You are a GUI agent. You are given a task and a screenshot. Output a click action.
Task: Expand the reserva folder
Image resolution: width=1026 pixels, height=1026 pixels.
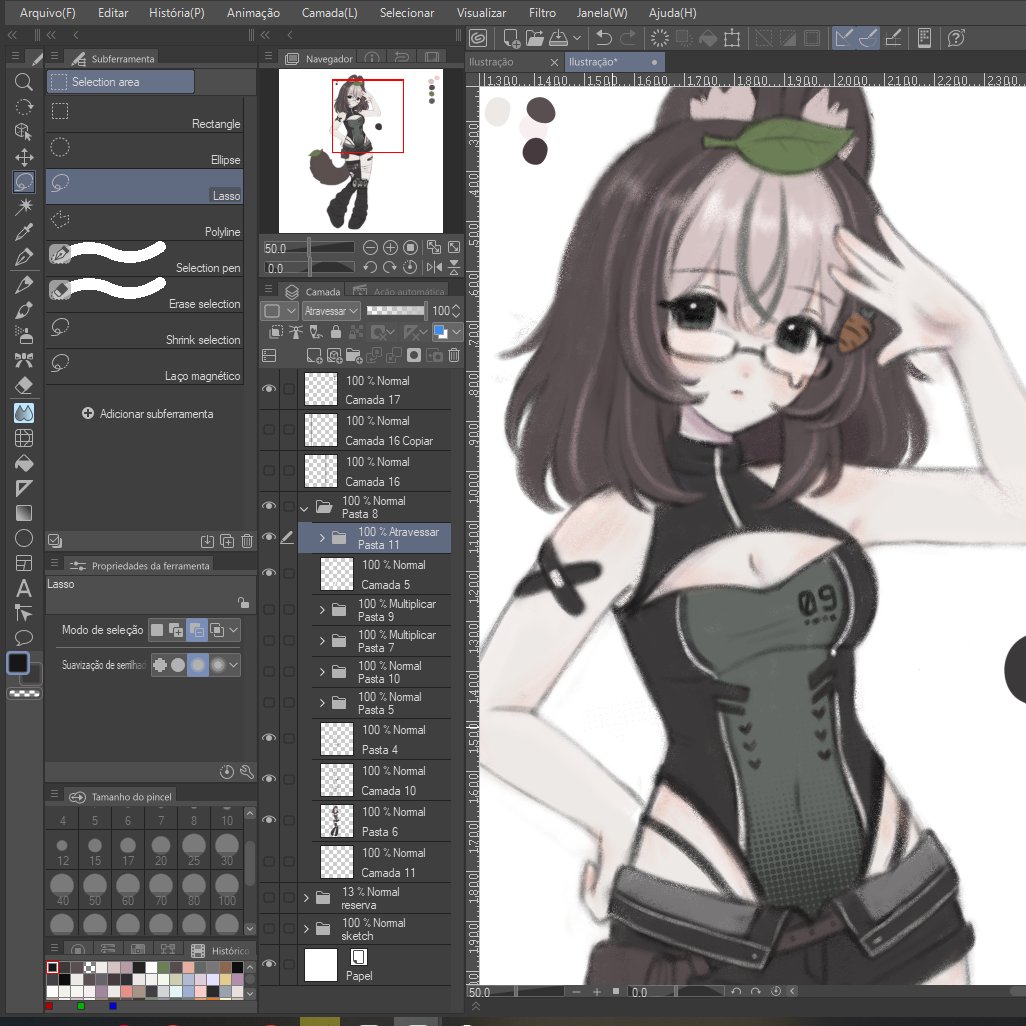tap(306, 898)
